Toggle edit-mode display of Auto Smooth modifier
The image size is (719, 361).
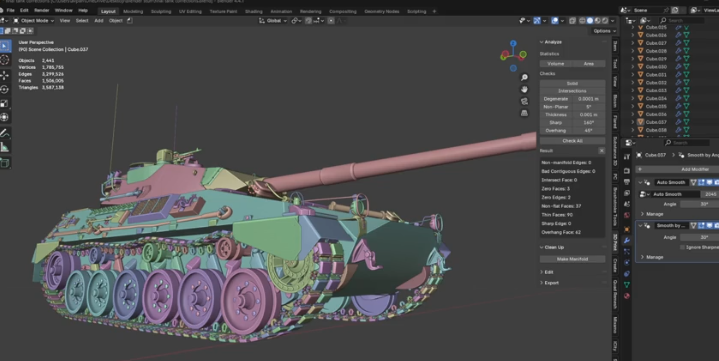click(702, 183)
